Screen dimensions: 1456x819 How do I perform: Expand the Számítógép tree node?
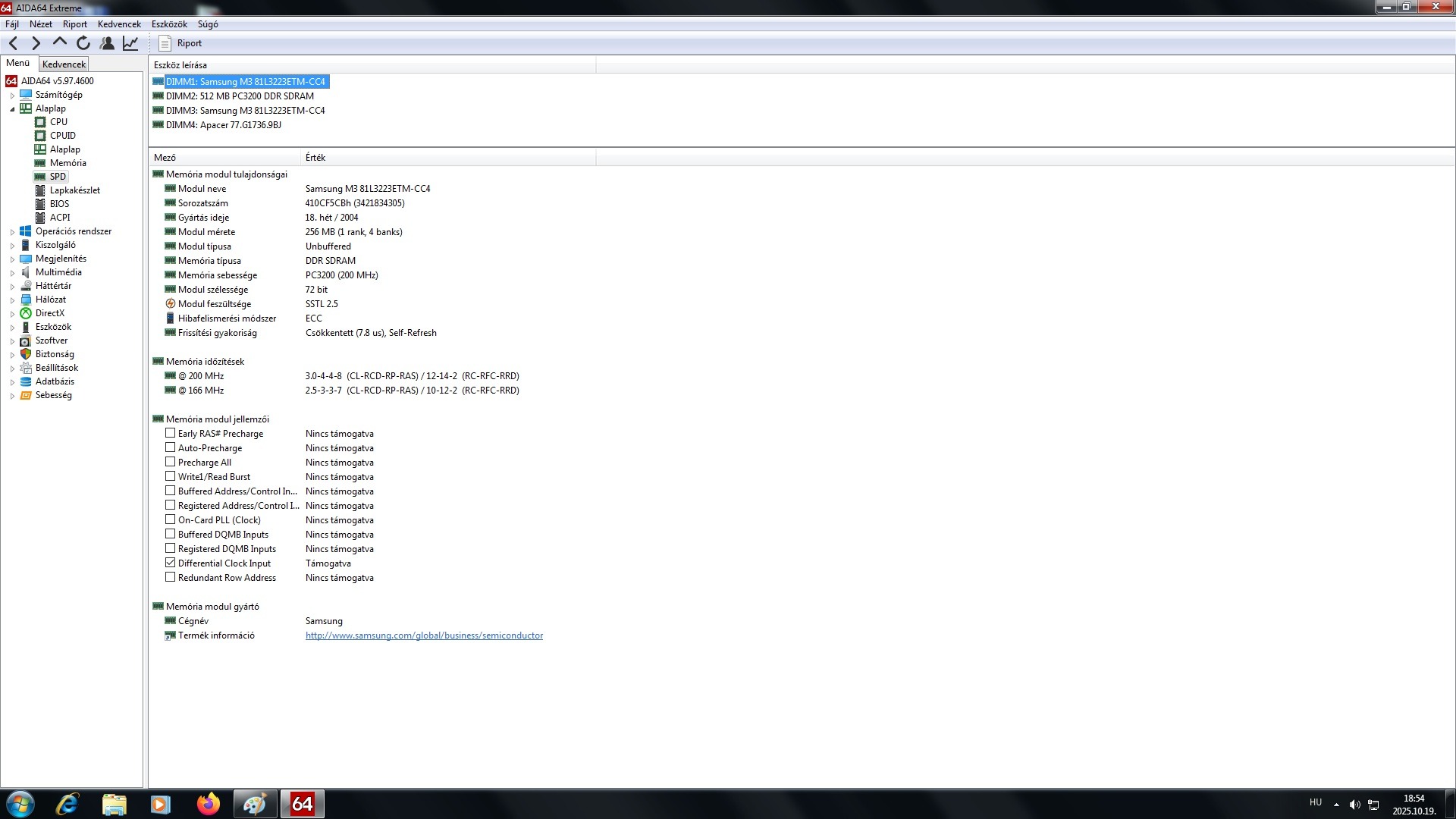point(12,96)
